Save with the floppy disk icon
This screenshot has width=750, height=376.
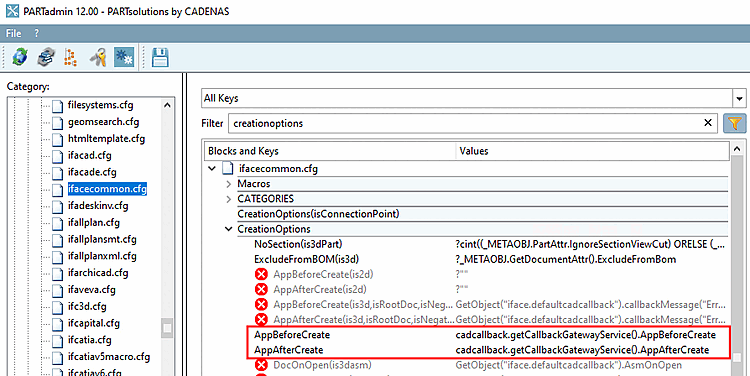[160, 57]
